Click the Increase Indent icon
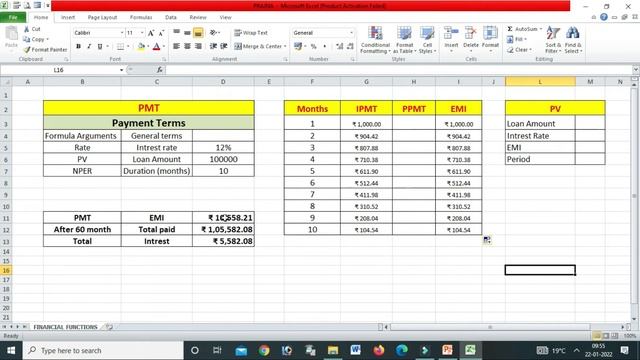This screenshot has width=640, height=360. click(224, 46)
